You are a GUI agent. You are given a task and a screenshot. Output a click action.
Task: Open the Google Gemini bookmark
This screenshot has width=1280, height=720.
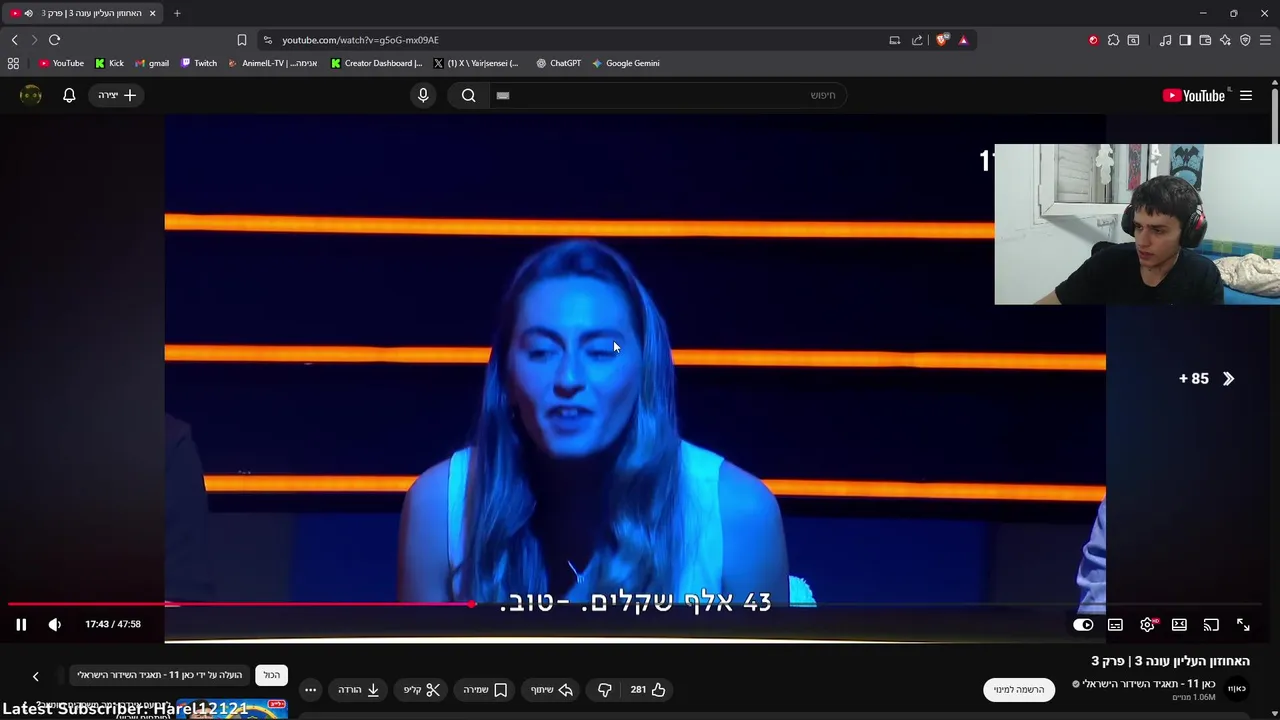(626, 63)
